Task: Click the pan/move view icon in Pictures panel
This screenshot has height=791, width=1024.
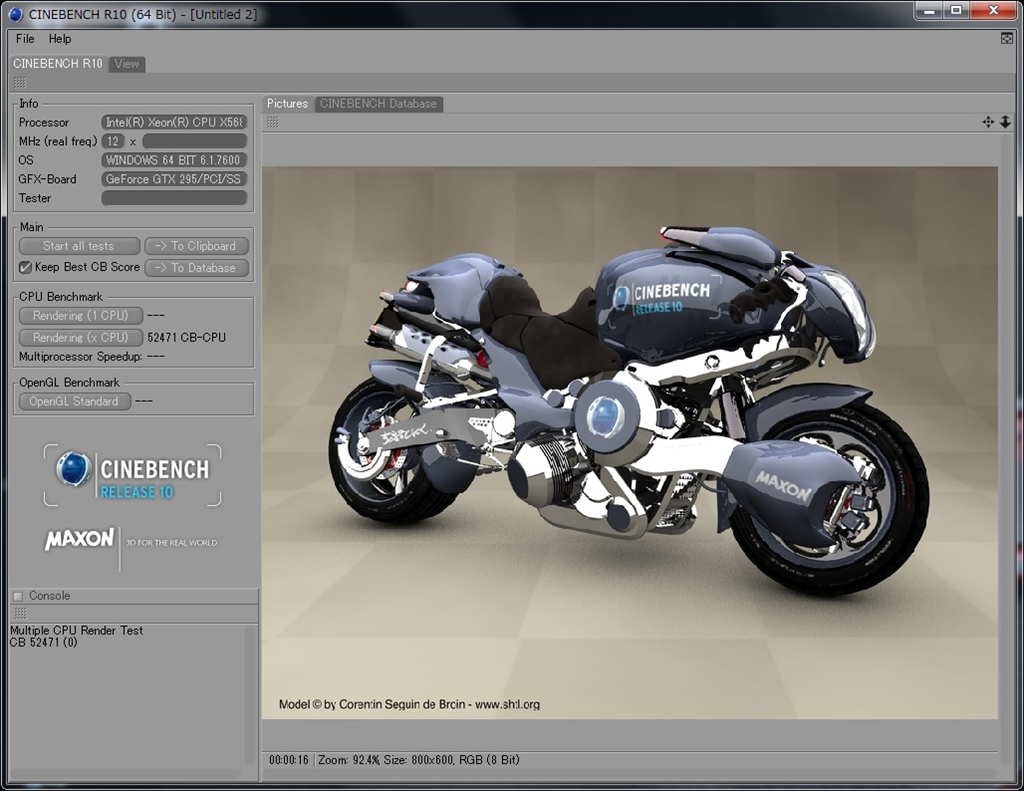Action: click(988, 122)
